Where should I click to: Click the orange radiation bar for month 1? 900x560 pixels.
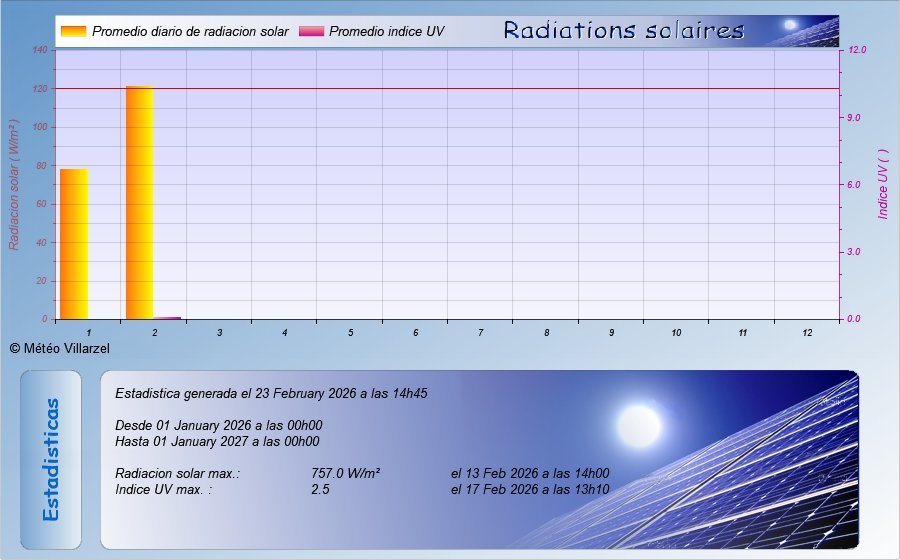coord(74,244)
